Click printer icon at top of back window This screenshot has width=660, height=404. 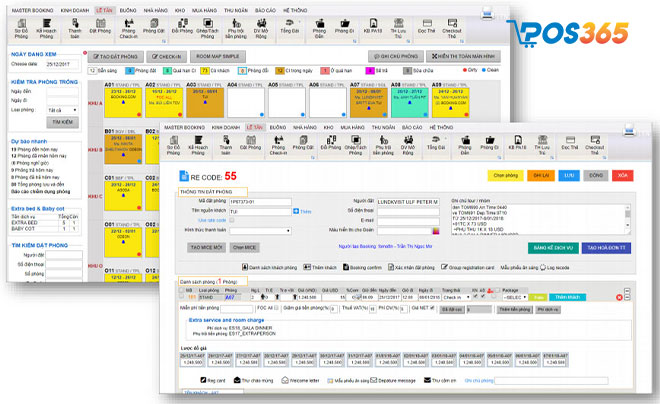click(487, 13)
